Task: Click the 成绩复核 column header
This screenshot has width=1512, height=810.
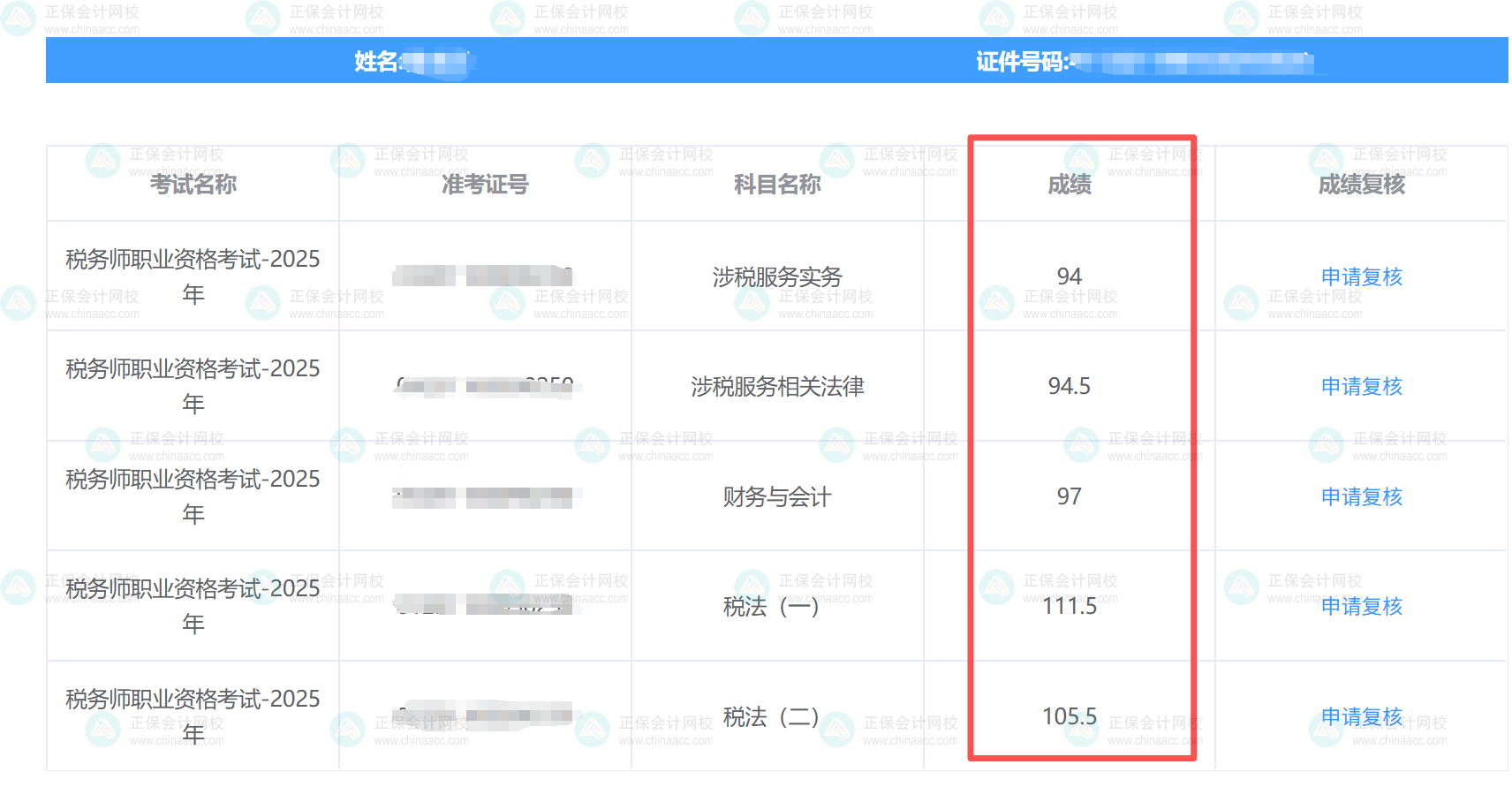Action: [1361, 185]
